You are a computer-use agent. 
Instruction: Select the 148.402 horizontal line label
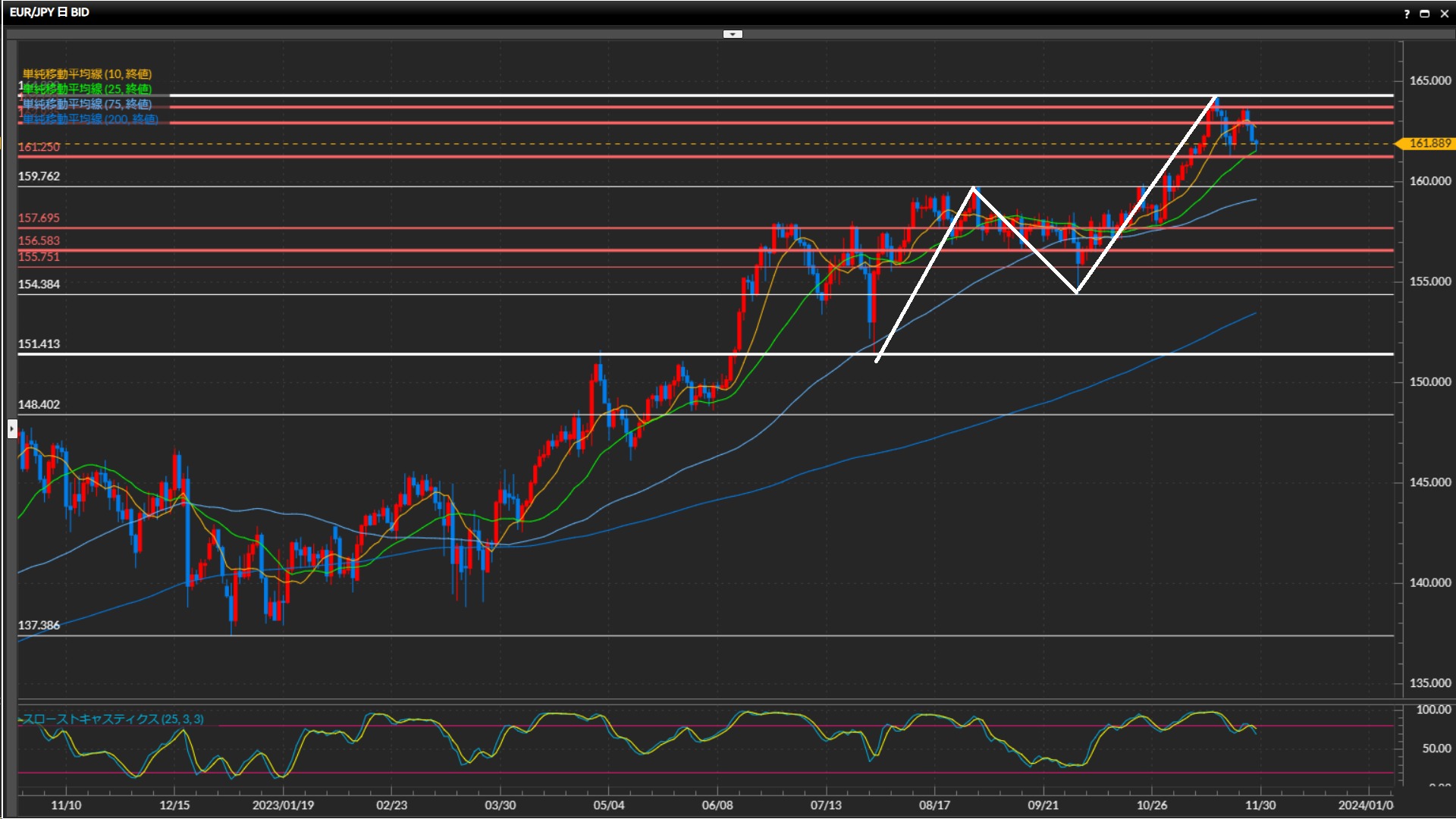(39, 404)
